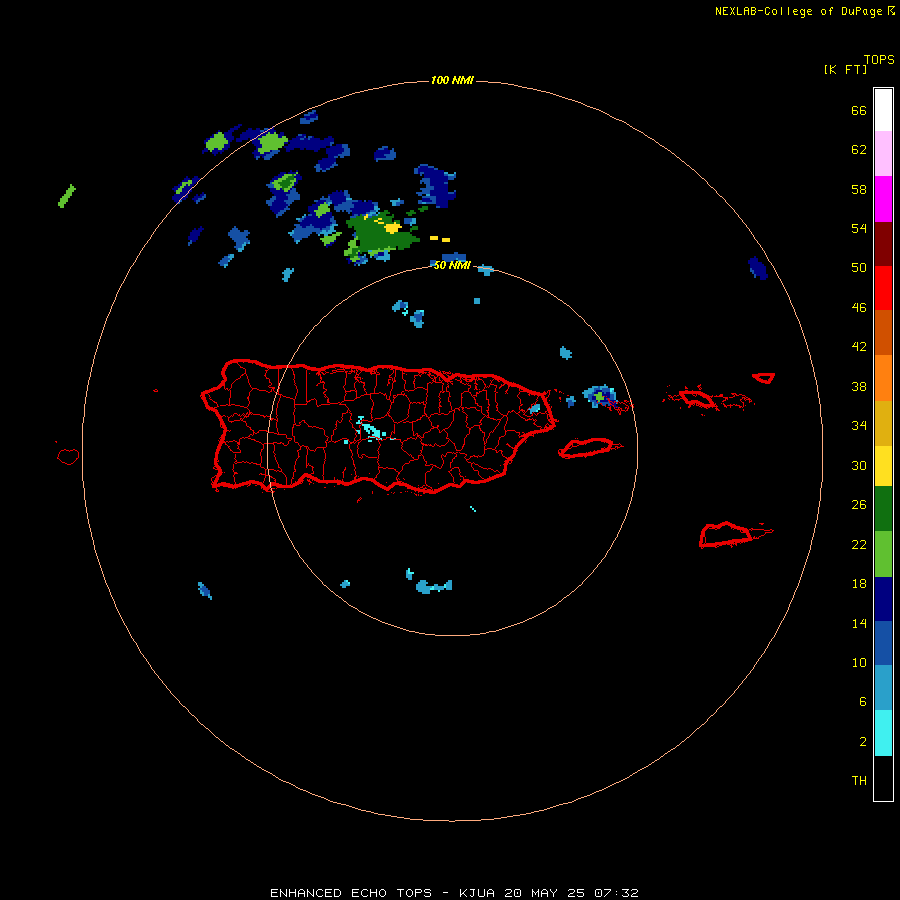This screenshot has height=900, width=900.
Task: Click the 30 legend value
Action: (859, 465)
